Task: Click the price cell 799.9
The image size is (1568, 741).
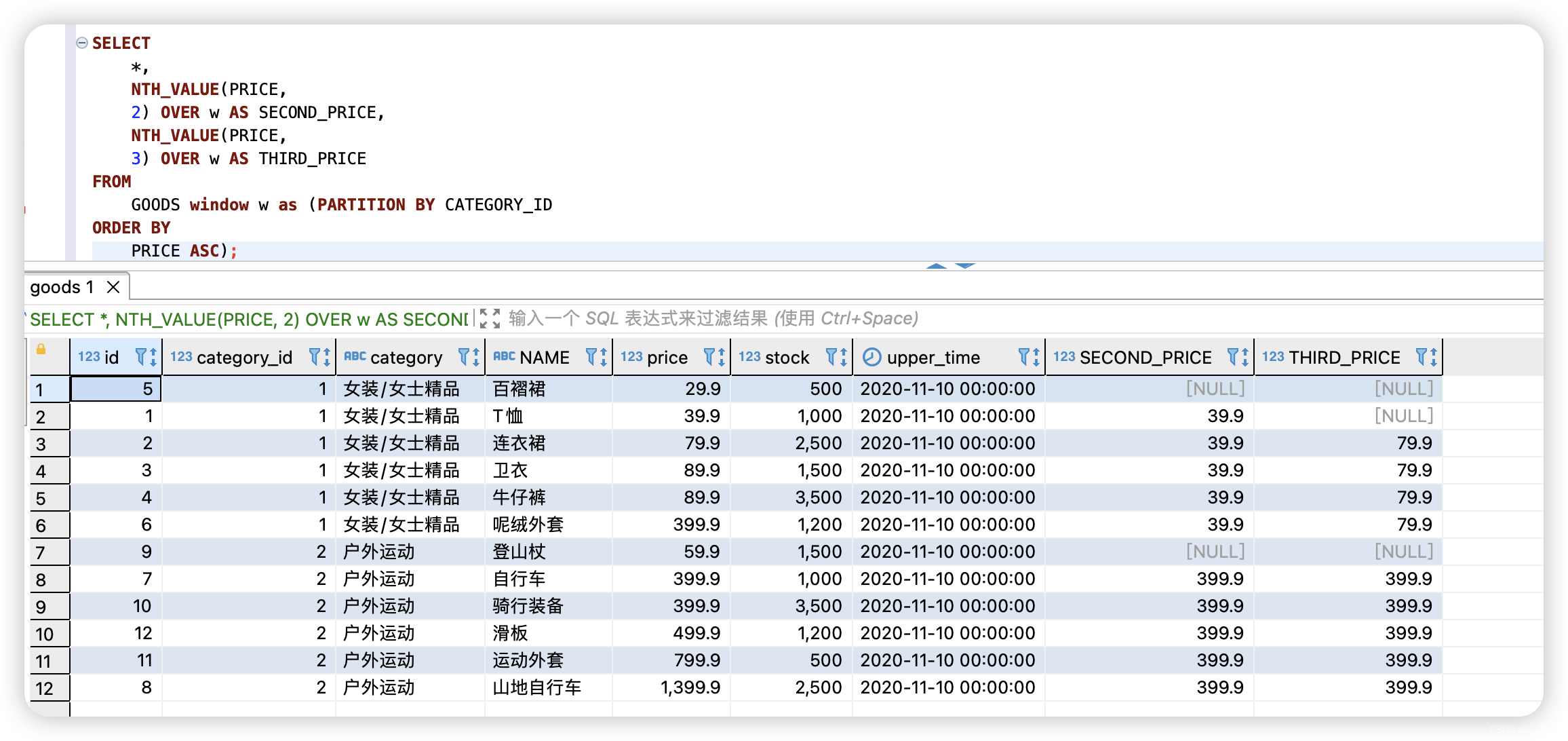Action: tap(671, 660)
